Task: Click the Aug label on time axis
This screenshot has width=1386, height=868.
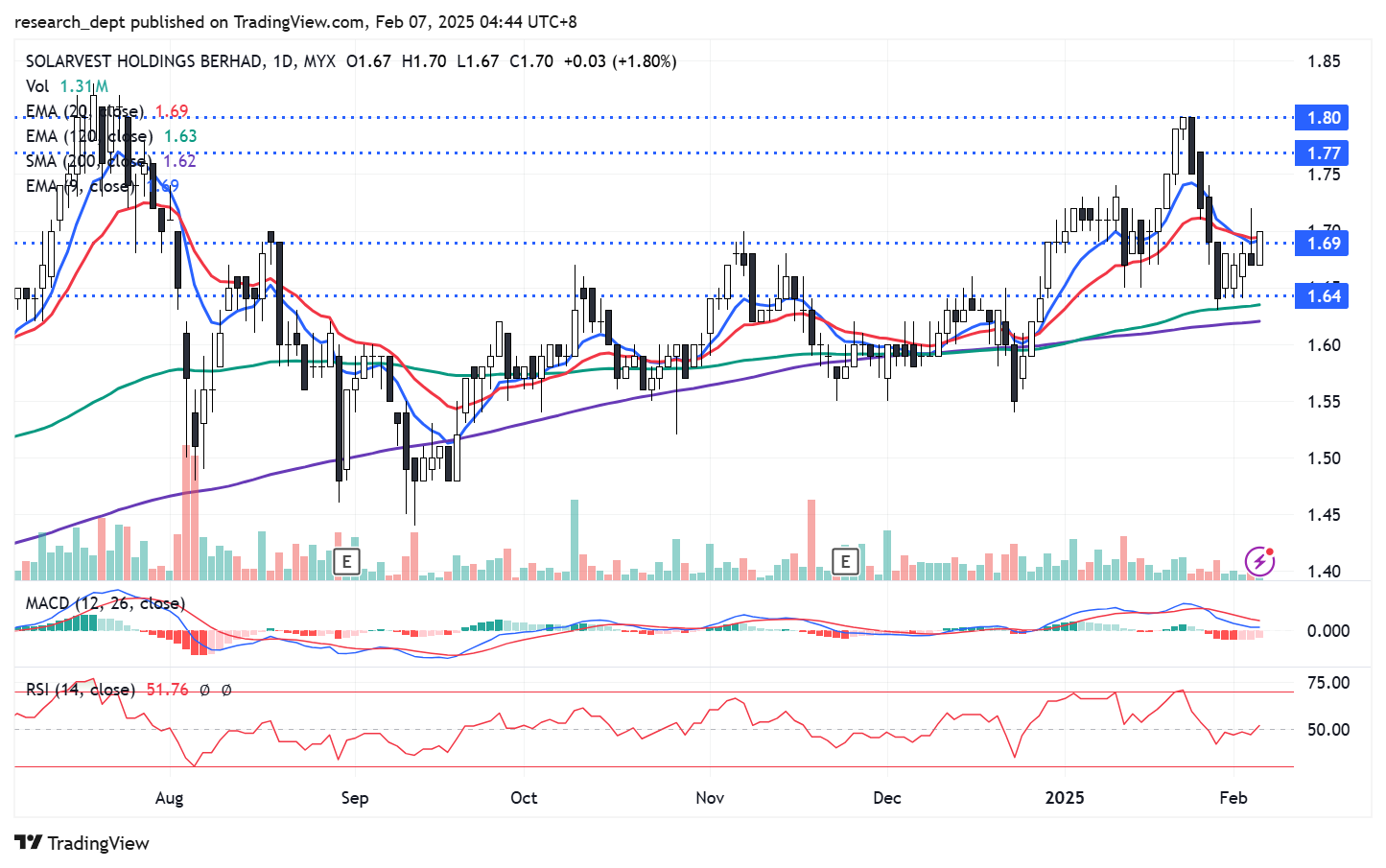Action: [169, 798]
